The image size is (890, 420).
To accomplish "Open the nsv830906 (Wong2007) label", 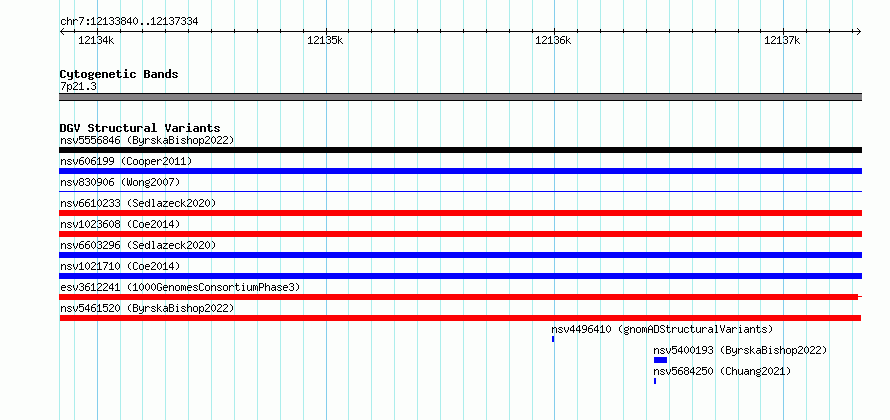I will 120,182.
